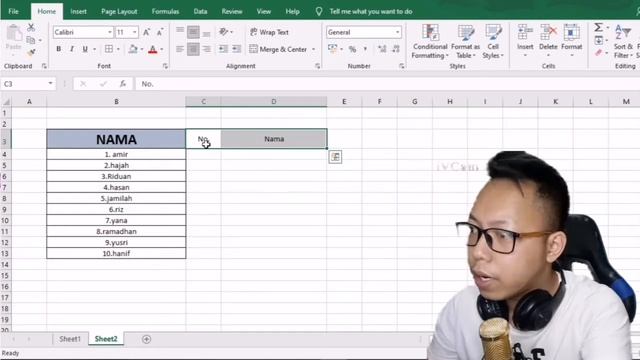Apply Comma Style
This screenshot has width=640, height=360.
[365, 49]
